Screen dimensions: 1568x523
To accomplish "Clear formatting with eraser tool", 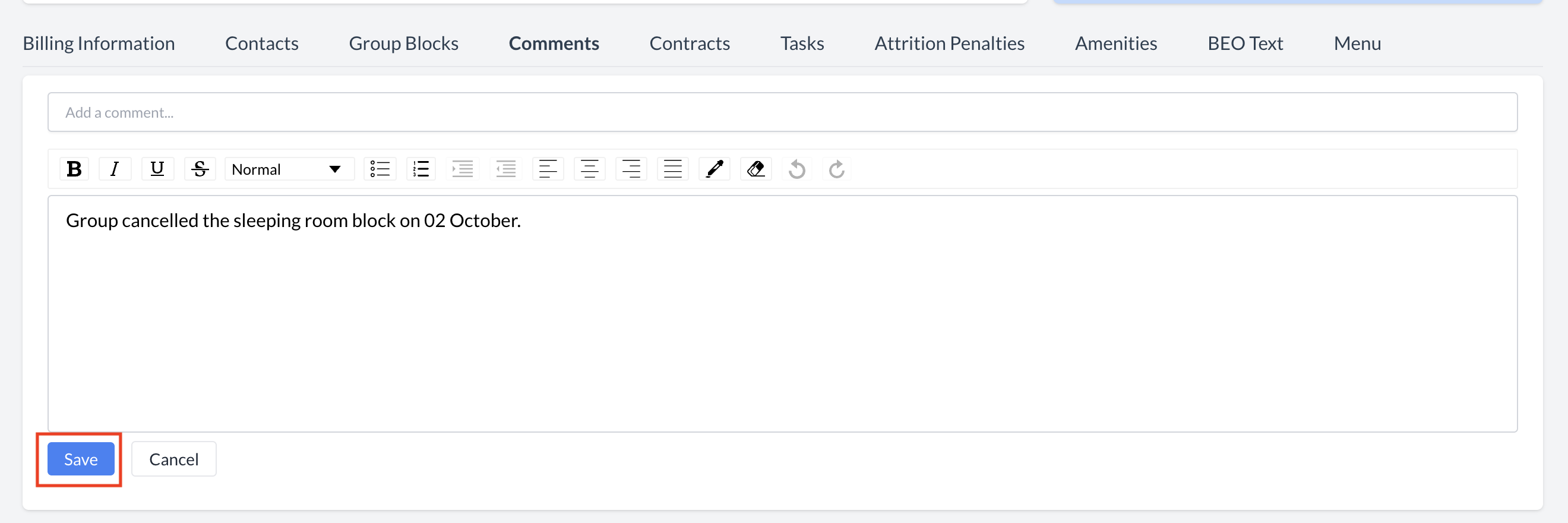I will [755, 169].
